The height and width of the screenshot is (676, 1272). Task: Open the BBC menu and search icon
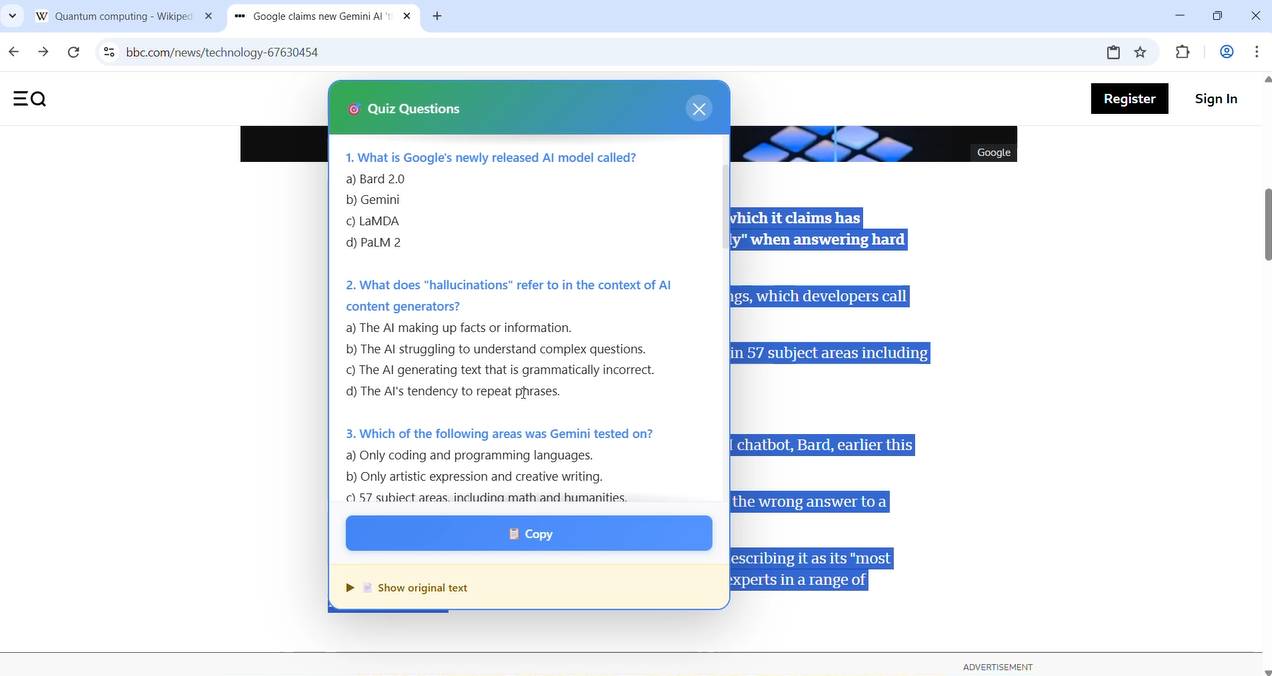(30, 98)
